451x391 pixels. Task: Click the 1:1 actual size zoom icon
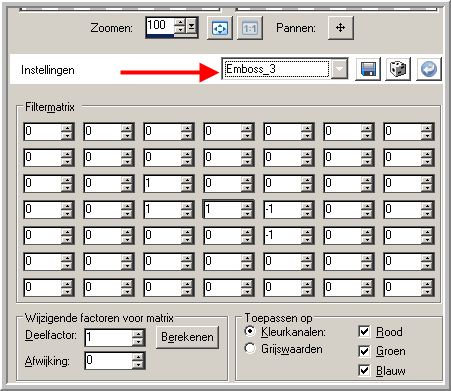pyautogui.click(x=250, y=28)
